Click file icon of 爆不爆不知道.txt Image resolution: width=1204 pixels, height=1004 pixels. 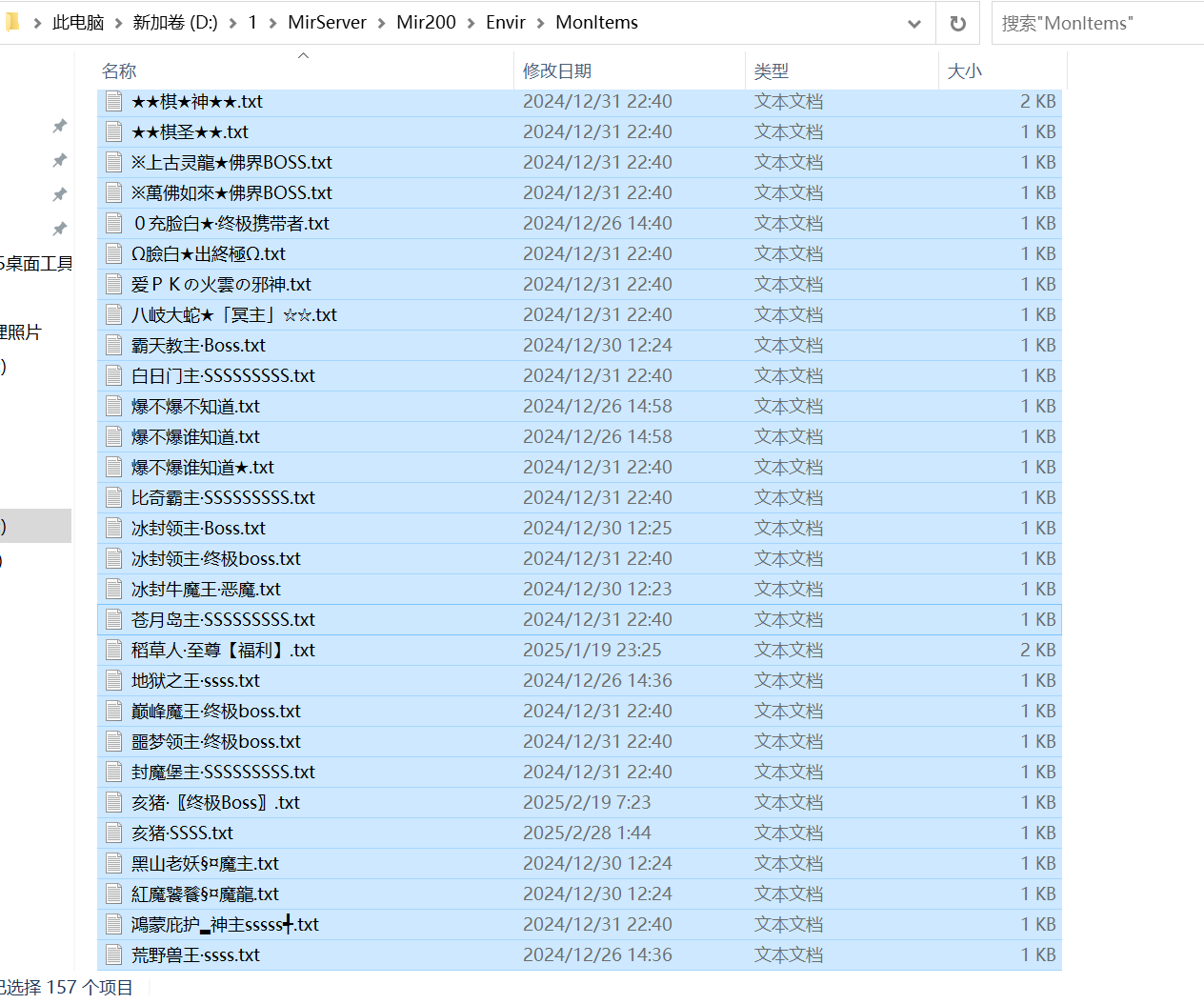tap(114, 406)
